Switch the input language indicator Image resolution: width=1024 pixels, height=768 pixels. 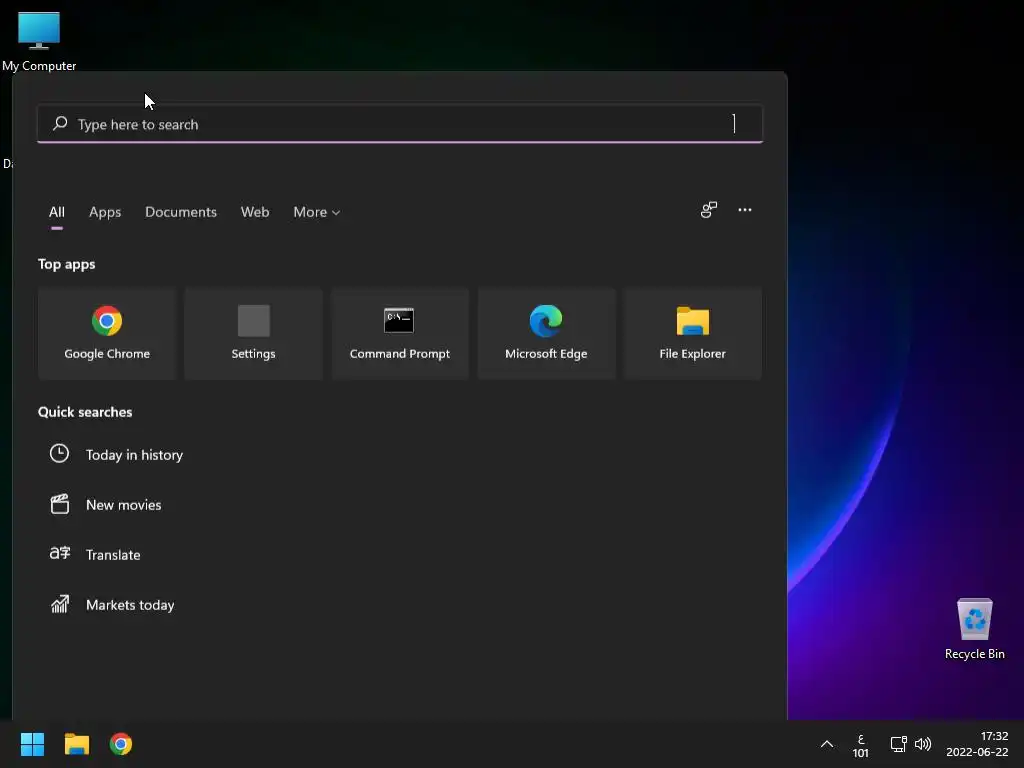click(x=861, y=746)
